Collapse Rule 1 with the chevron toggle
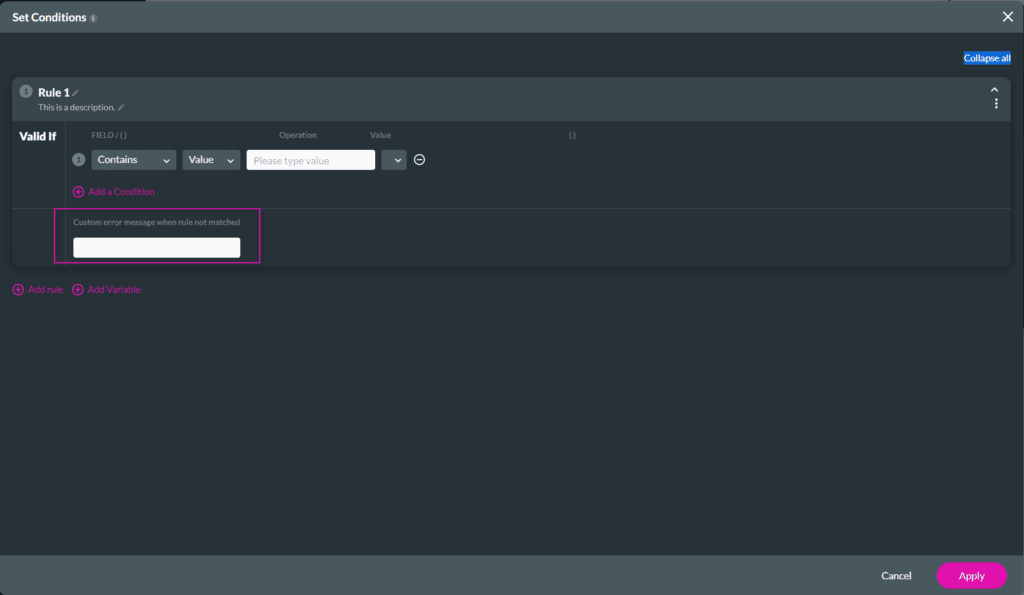The height and width of the screenshot is (595, 1024). 995,88
